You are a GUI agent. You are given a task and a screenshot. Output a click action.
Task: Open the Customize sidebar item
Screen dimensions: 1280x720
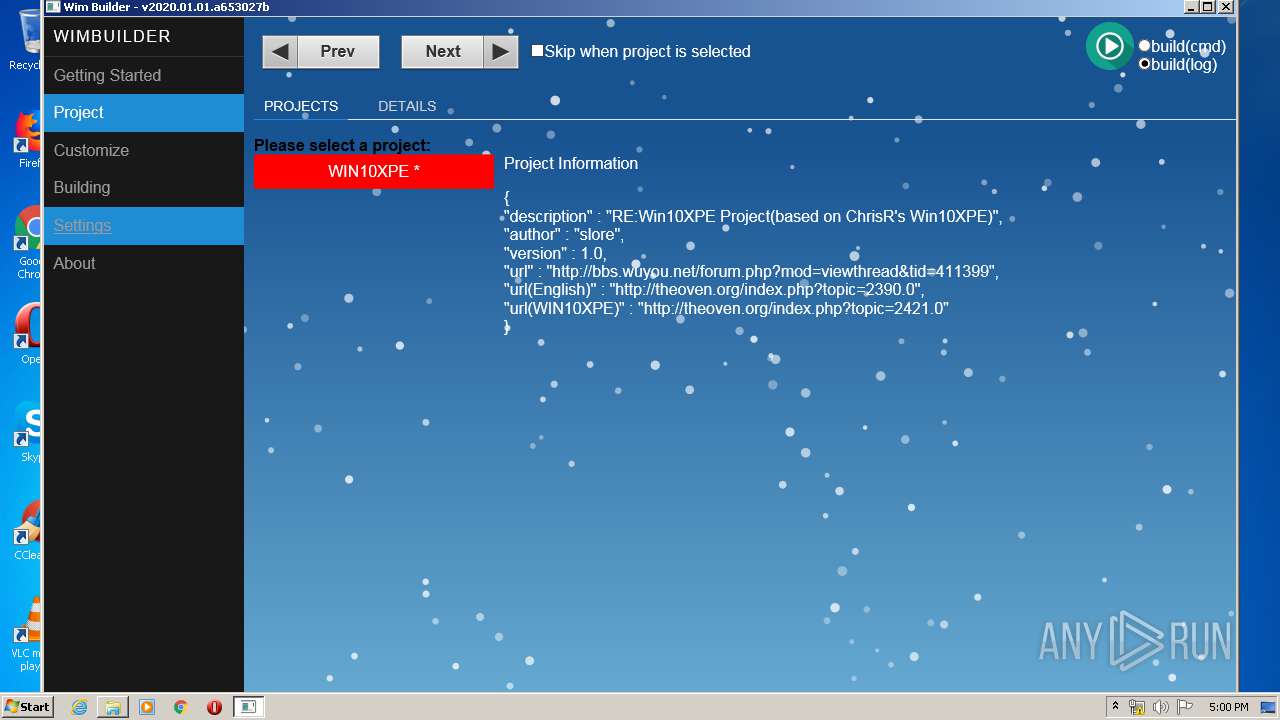tap(143, 150)
